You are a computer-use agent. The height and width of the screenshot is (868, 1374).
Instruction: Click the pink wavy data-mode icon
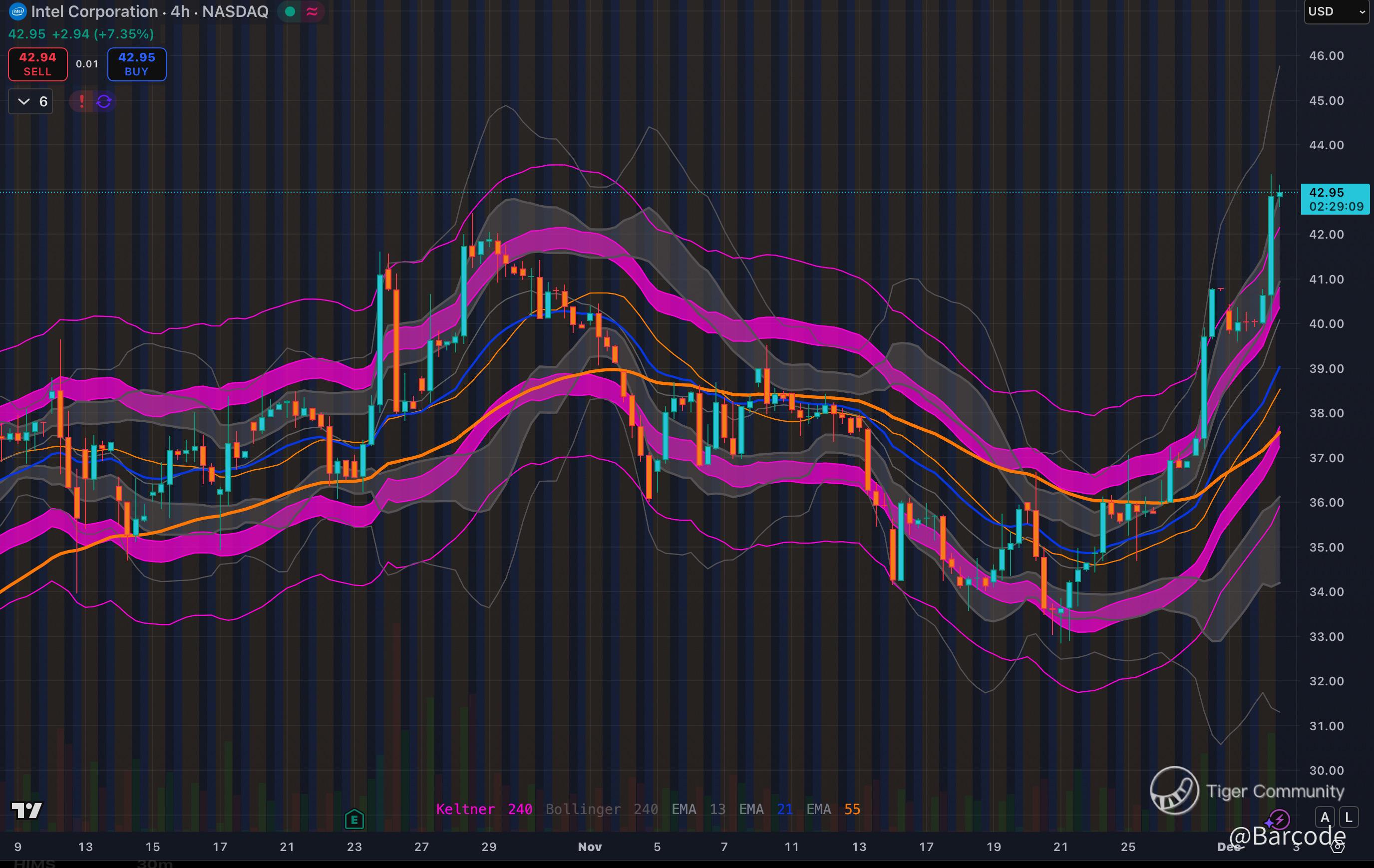[312, 11]
